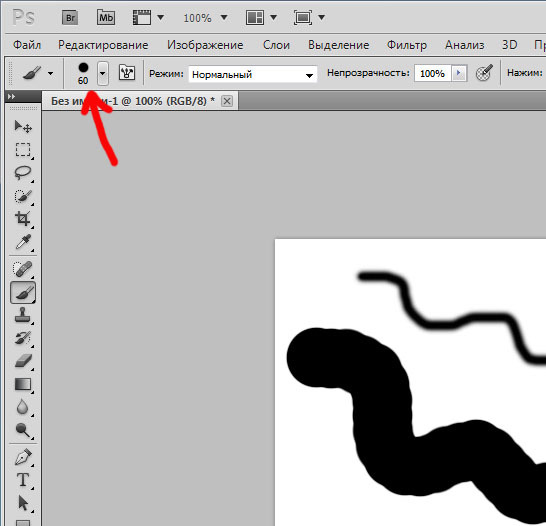Image resolution: width=546 pixels, height=526 pixels.
Task: Choose the Lasso tool
Action: pos(23,173)
